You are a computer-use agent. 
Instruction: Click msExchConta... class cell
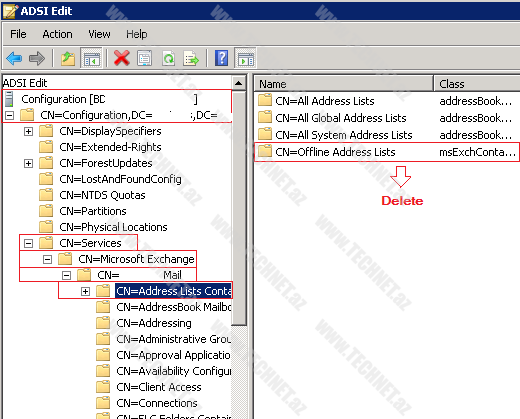(477, 152)
